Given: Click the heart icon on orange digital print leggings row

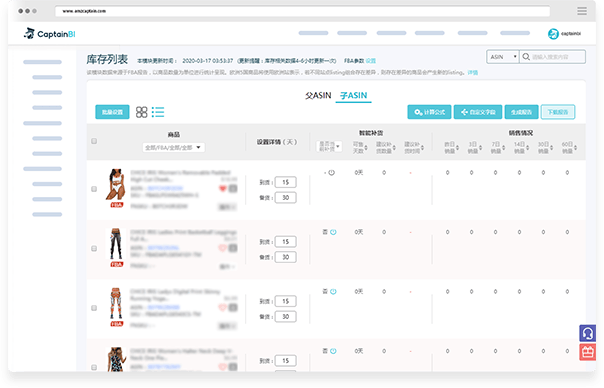Looking at the screenshot, I should click(x=223, y=307).
